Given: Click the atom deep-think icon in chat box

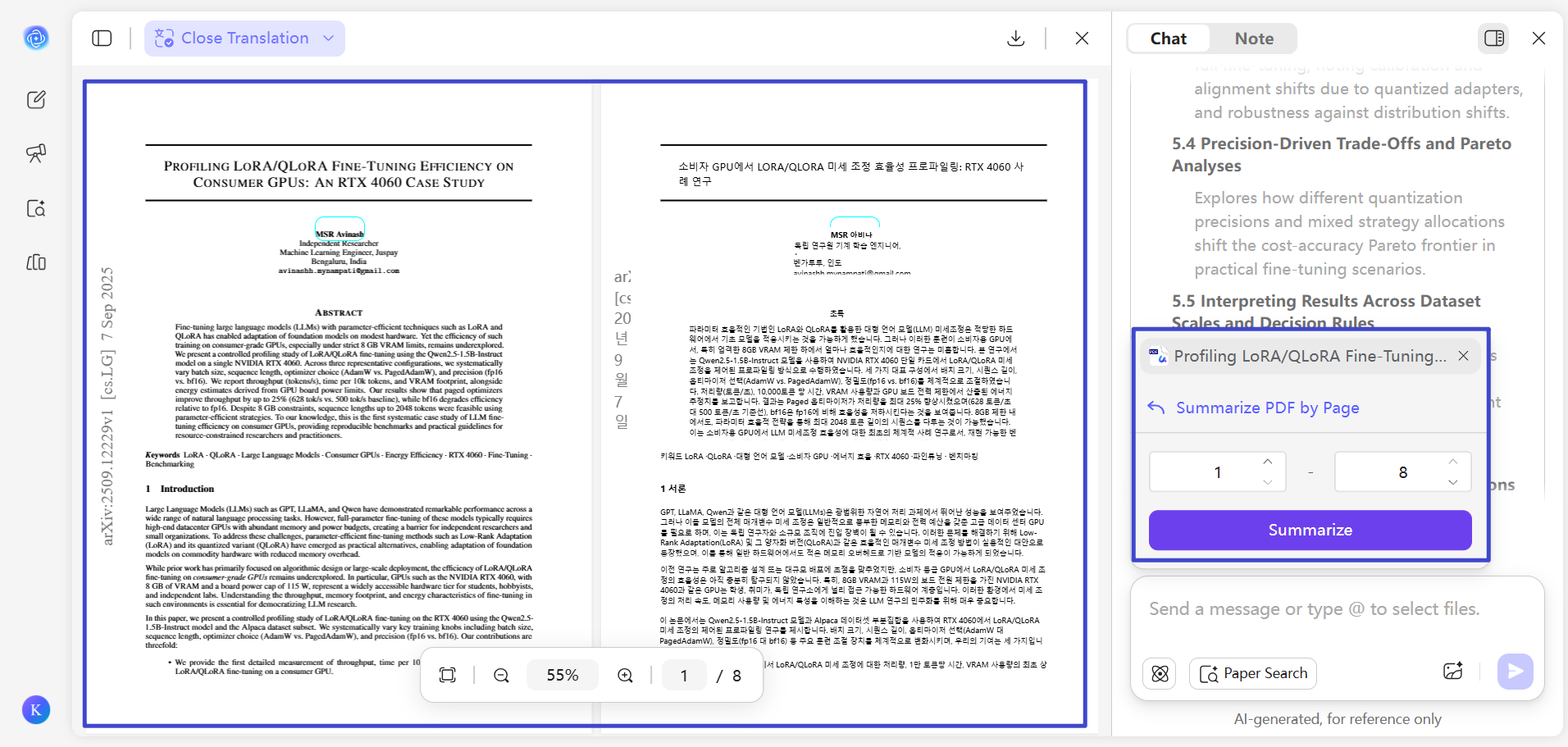Looking at the screenshot, I should (1160, 673).
